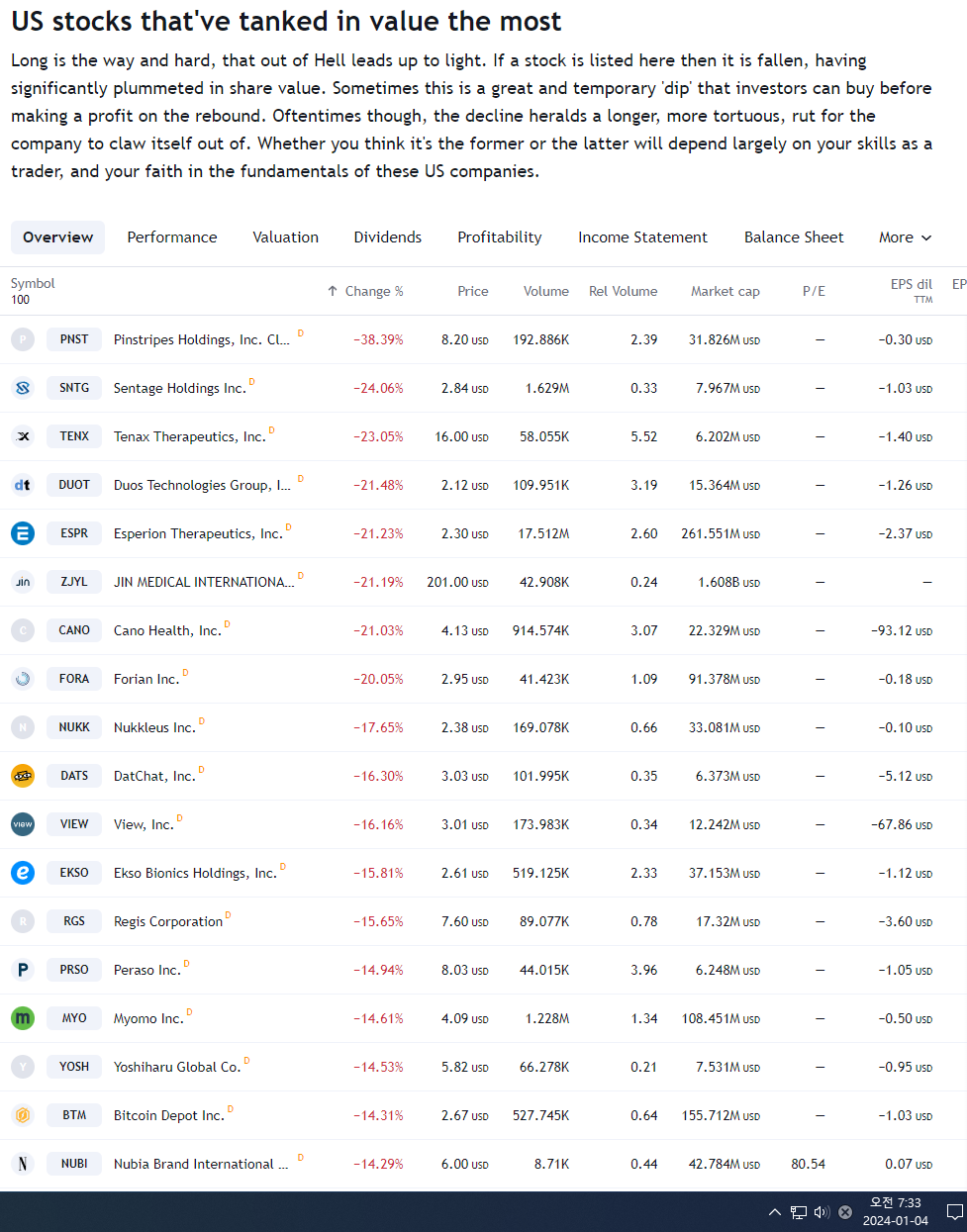
Task: Click the Cano Health CANO logo icon
Action: coord(23,630)
